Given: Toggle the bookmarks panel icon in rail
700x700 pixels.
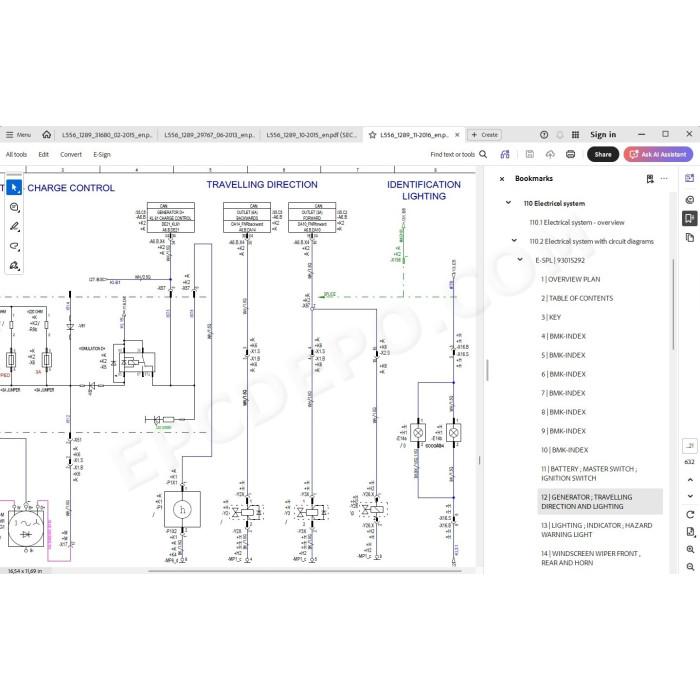Looking at the screenshot, I should click(690, 218).
